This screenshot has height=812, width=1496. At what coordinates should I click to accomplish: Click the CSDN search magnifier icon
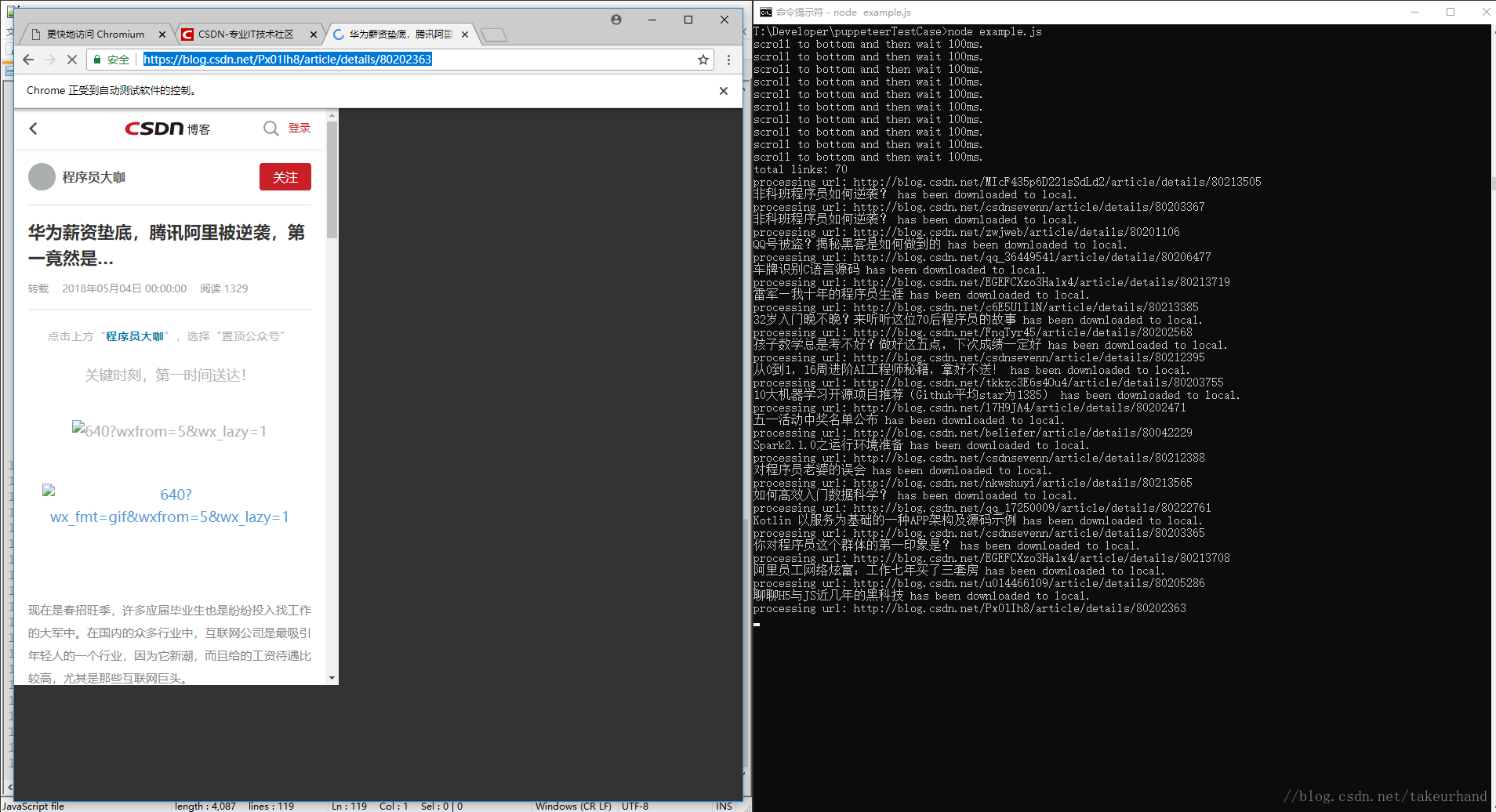tap(271, 129)
